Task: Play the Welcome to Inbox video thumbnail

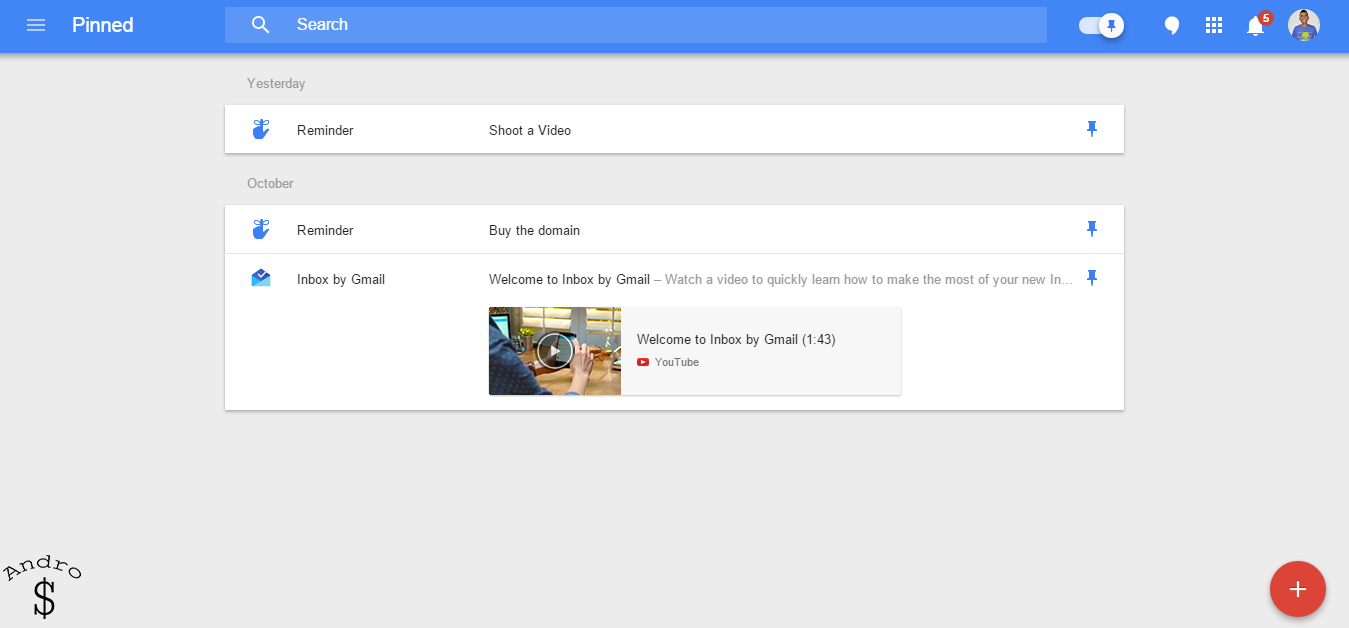Action: coord(555,351)
